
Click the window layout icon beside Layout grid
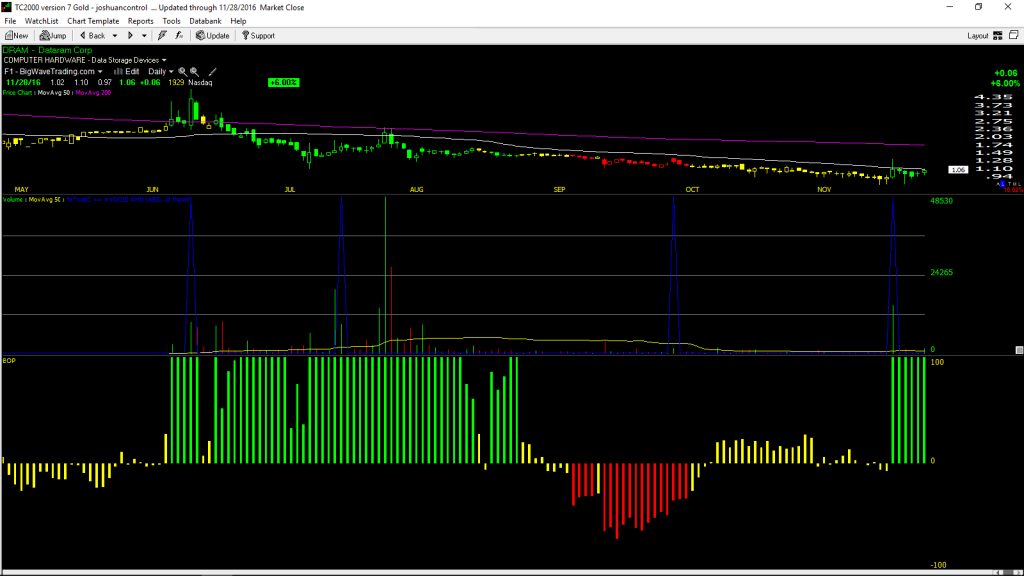click(x=1014, y=35)
